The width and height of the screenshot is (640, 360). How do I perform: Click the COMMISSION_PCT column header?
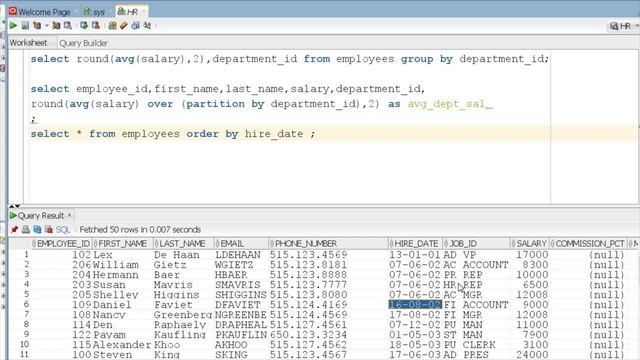[588, 244]
